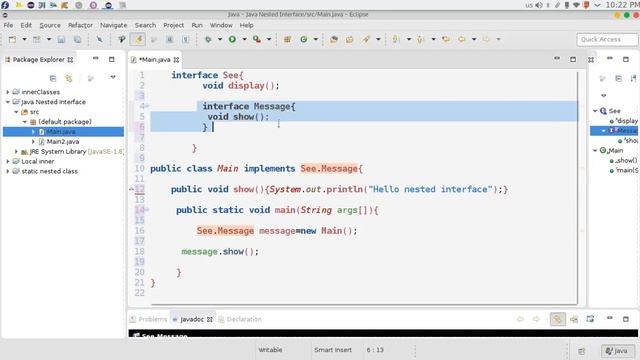
Task: Close the *Main.java editor tab
Action: click(x=176, y=60)
